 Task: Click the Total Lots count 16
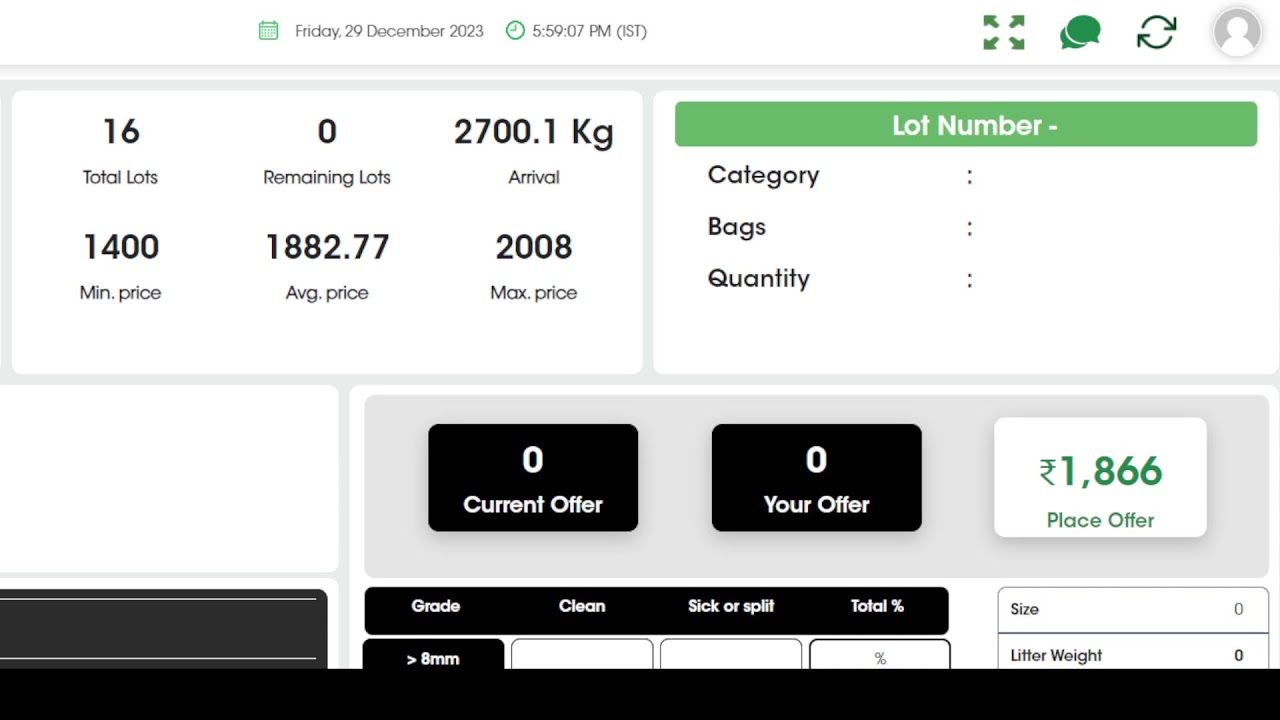[121, 132]
